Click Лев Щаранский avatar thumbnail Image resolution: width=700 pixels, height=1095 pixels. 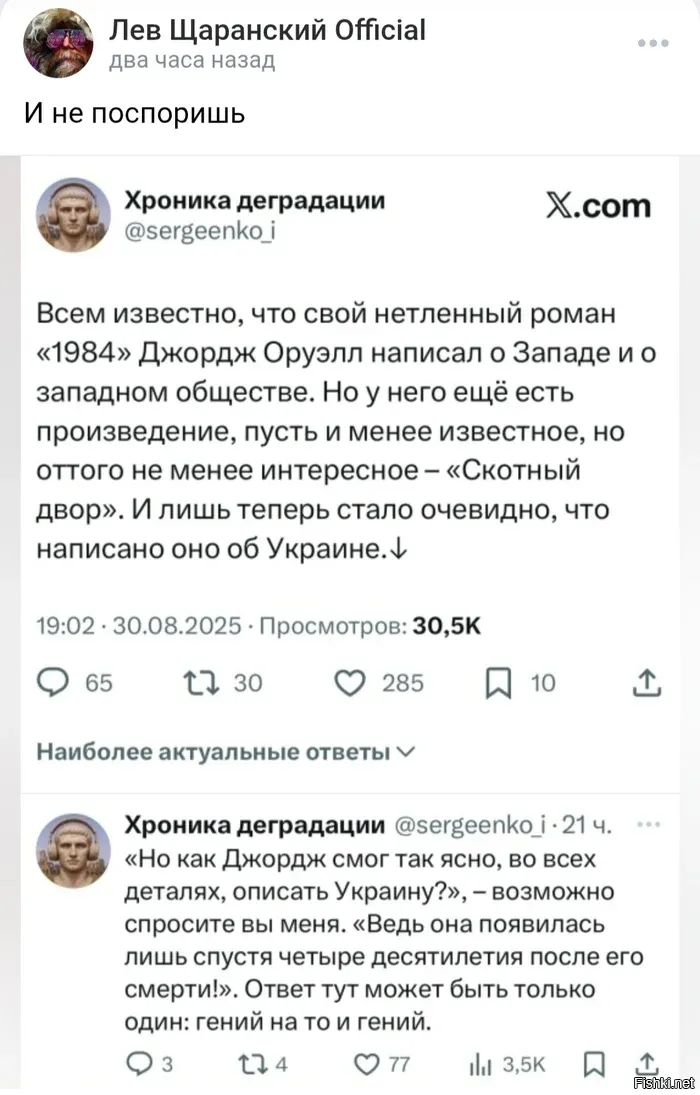point(59,43)
